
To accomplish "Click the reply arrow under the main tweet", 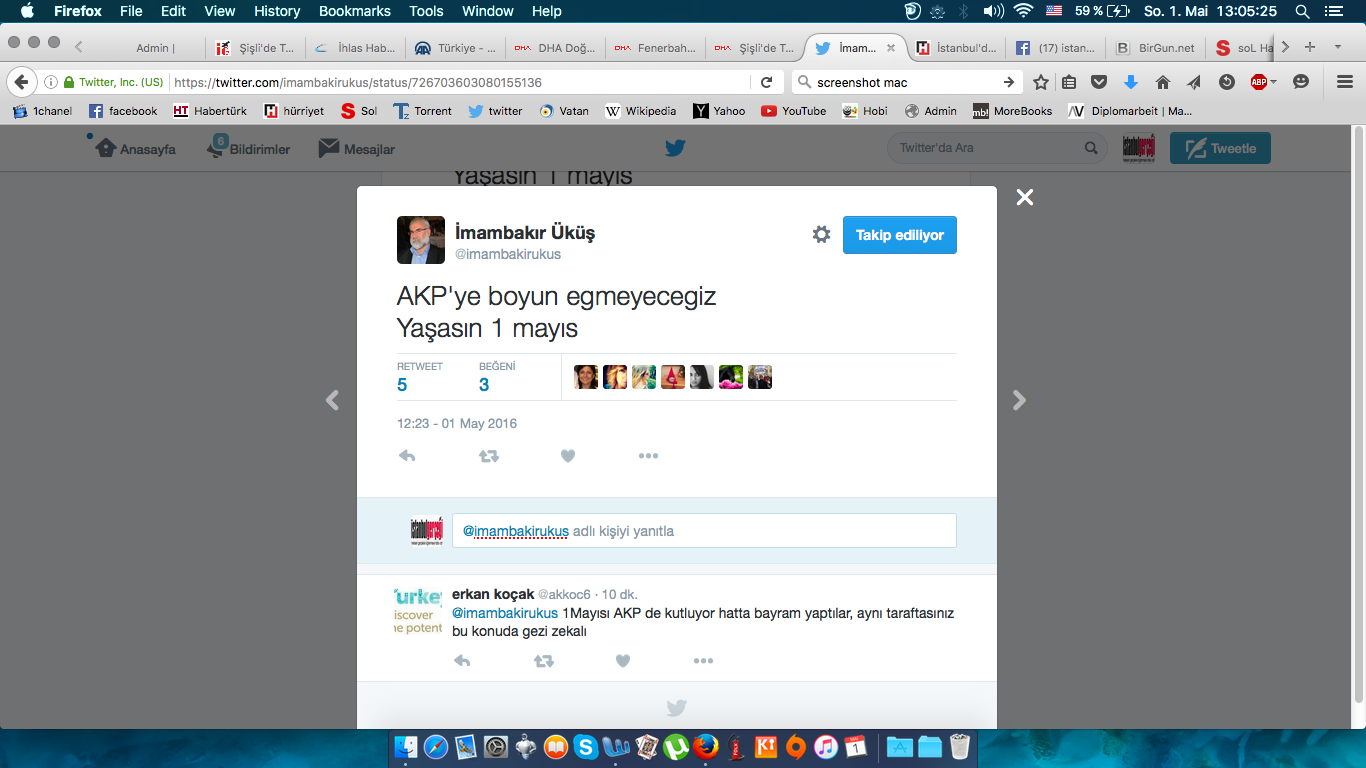I will click(407, 456).
